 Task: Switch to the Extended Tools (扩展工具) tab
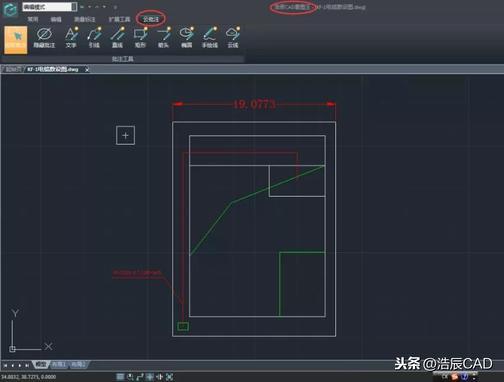(119, 19)
